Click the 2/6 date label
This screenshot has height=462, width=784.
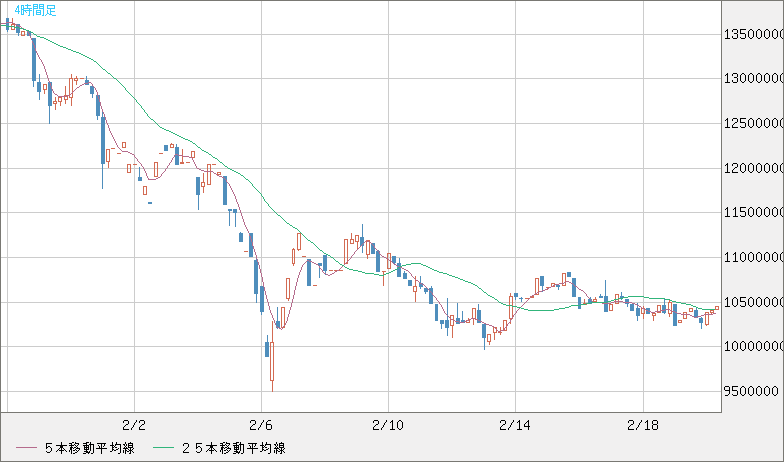point(261,426)
